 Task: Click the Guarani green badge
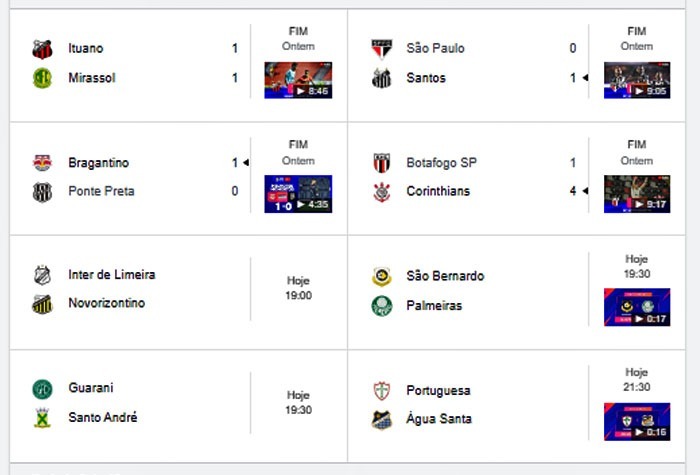42,389
